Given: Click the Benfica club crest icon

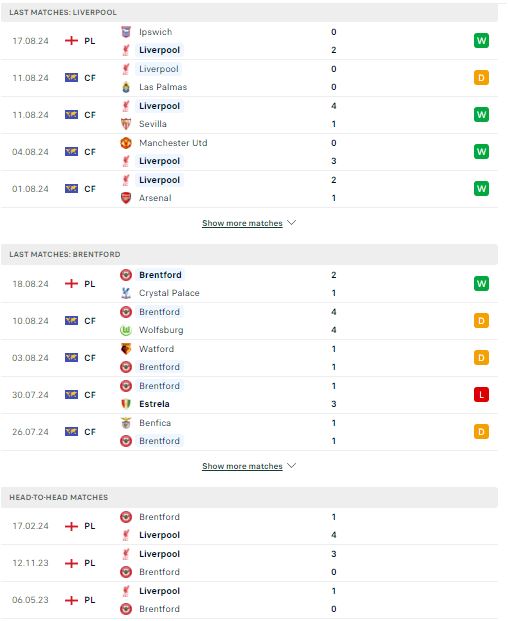Looking at the screenshot, I should tap(126, 423).
